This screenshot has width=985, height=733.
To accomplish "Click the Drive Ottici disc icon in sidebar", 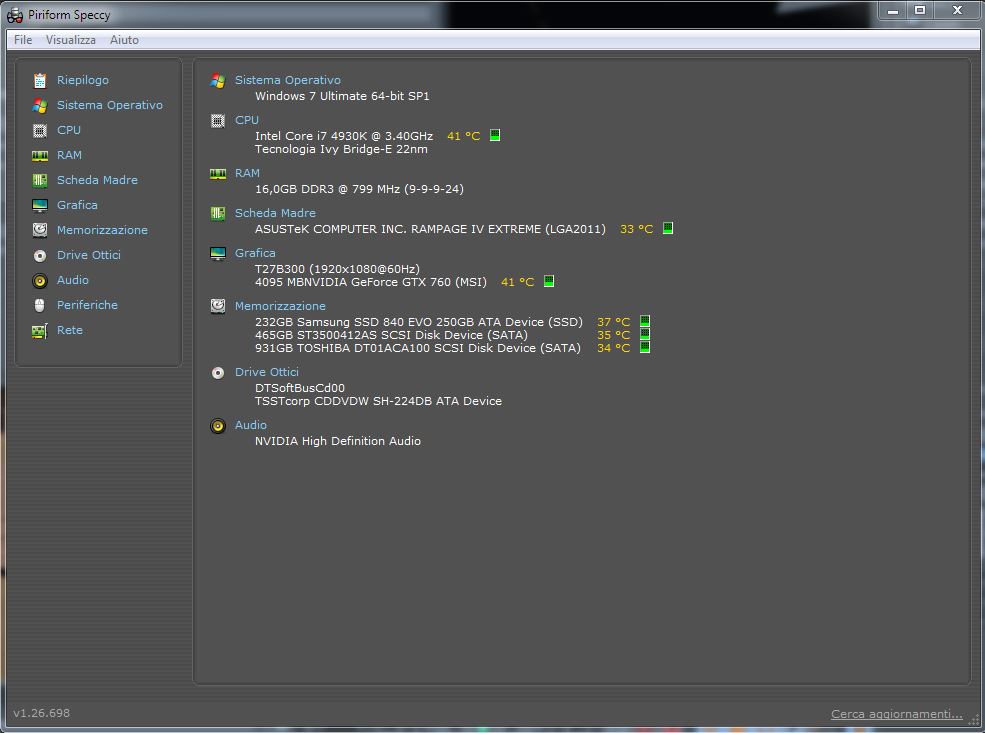I will pos(40,256).
